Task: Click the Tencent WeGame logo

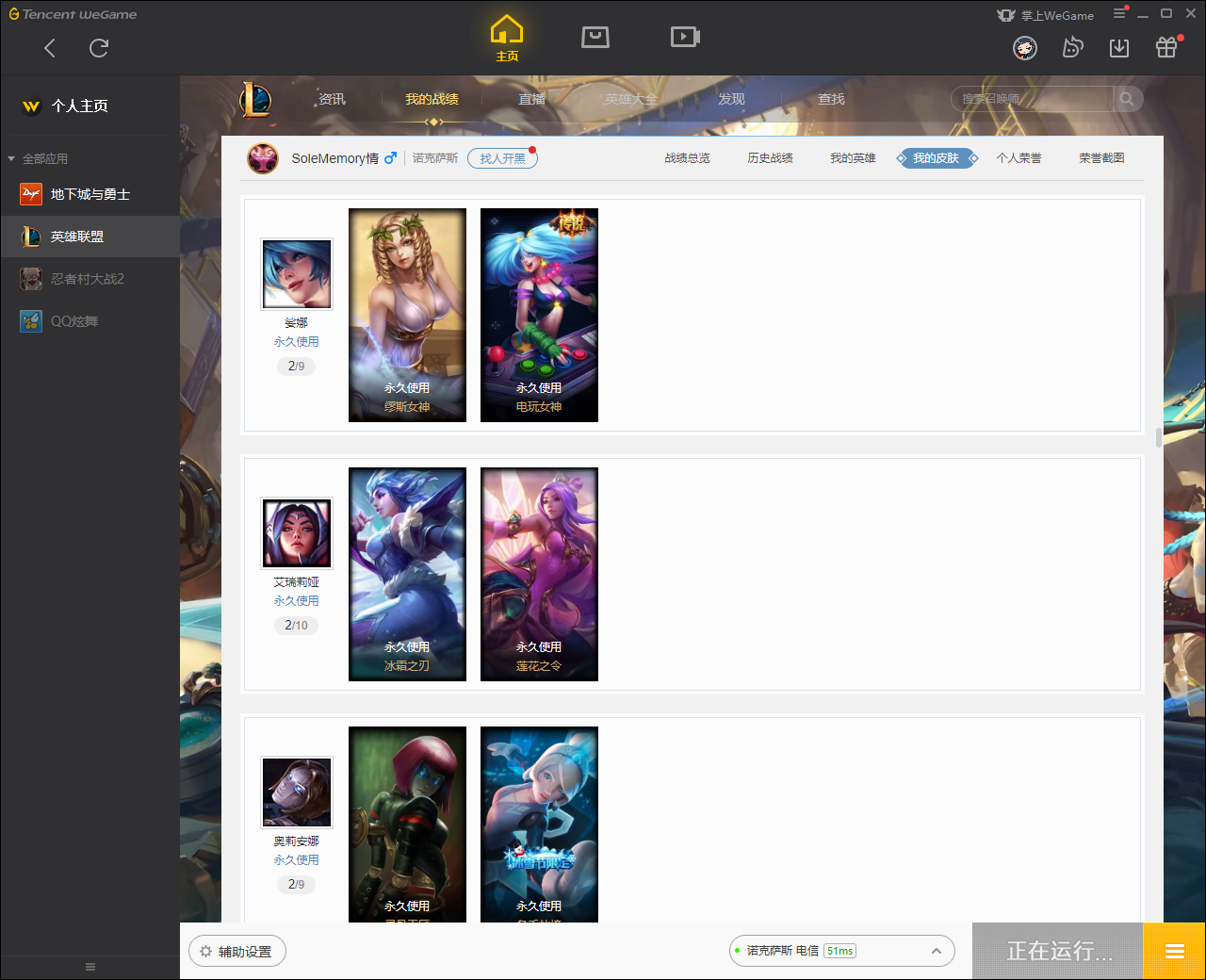Action: point(73,14)
